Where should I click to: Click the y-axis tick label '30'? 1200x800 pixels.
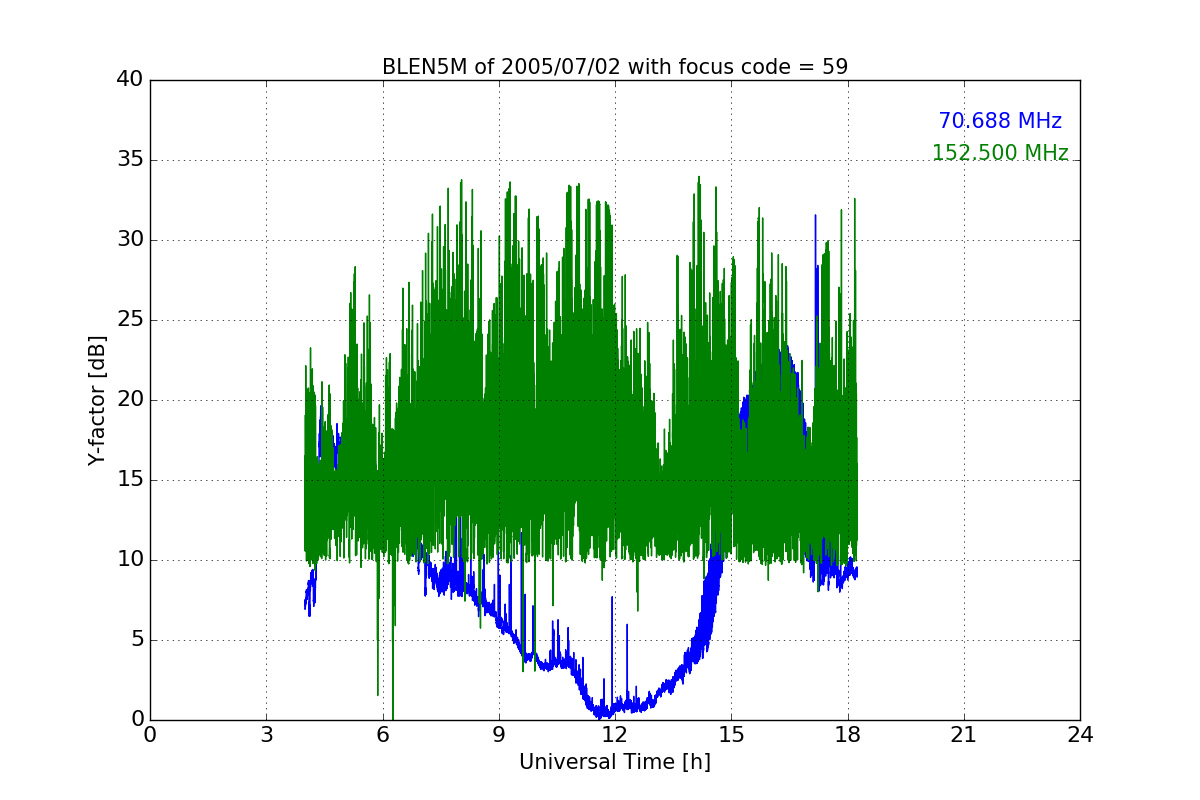click(x=130, y=240)
